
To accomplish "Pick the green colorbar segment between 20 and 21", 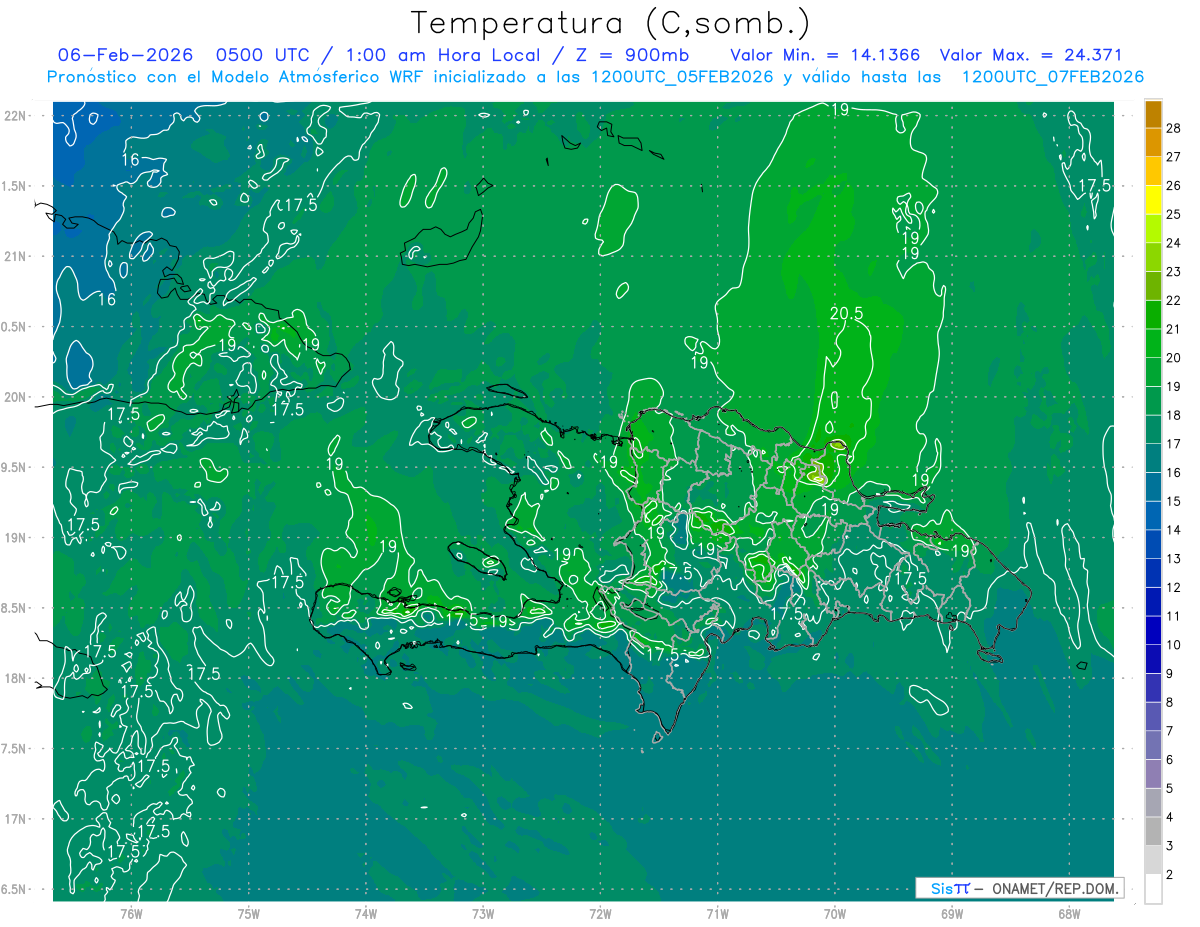I will pos(1153,343).
